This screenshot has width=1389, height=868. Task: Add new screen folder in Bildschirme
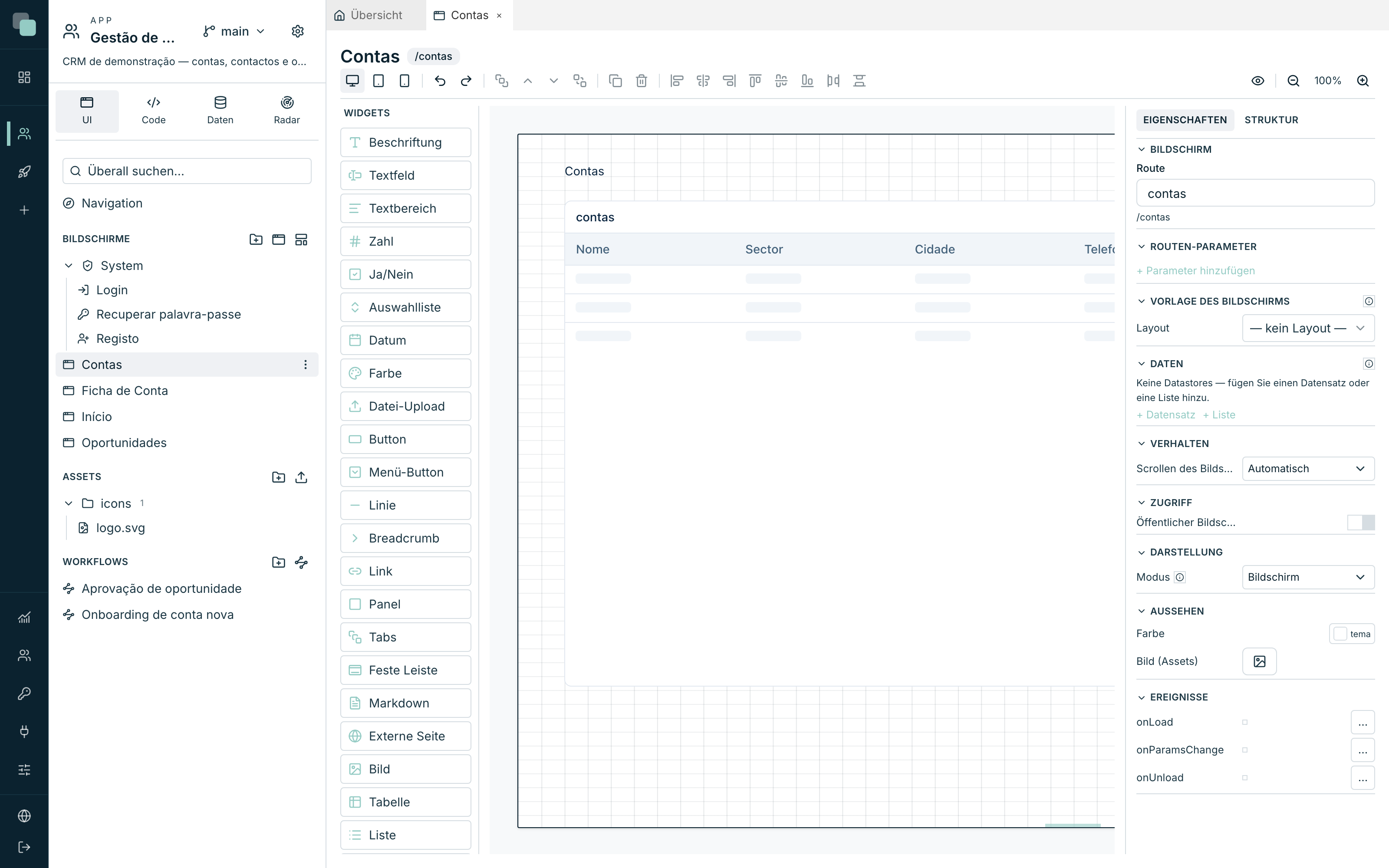[x=256, y=240]
